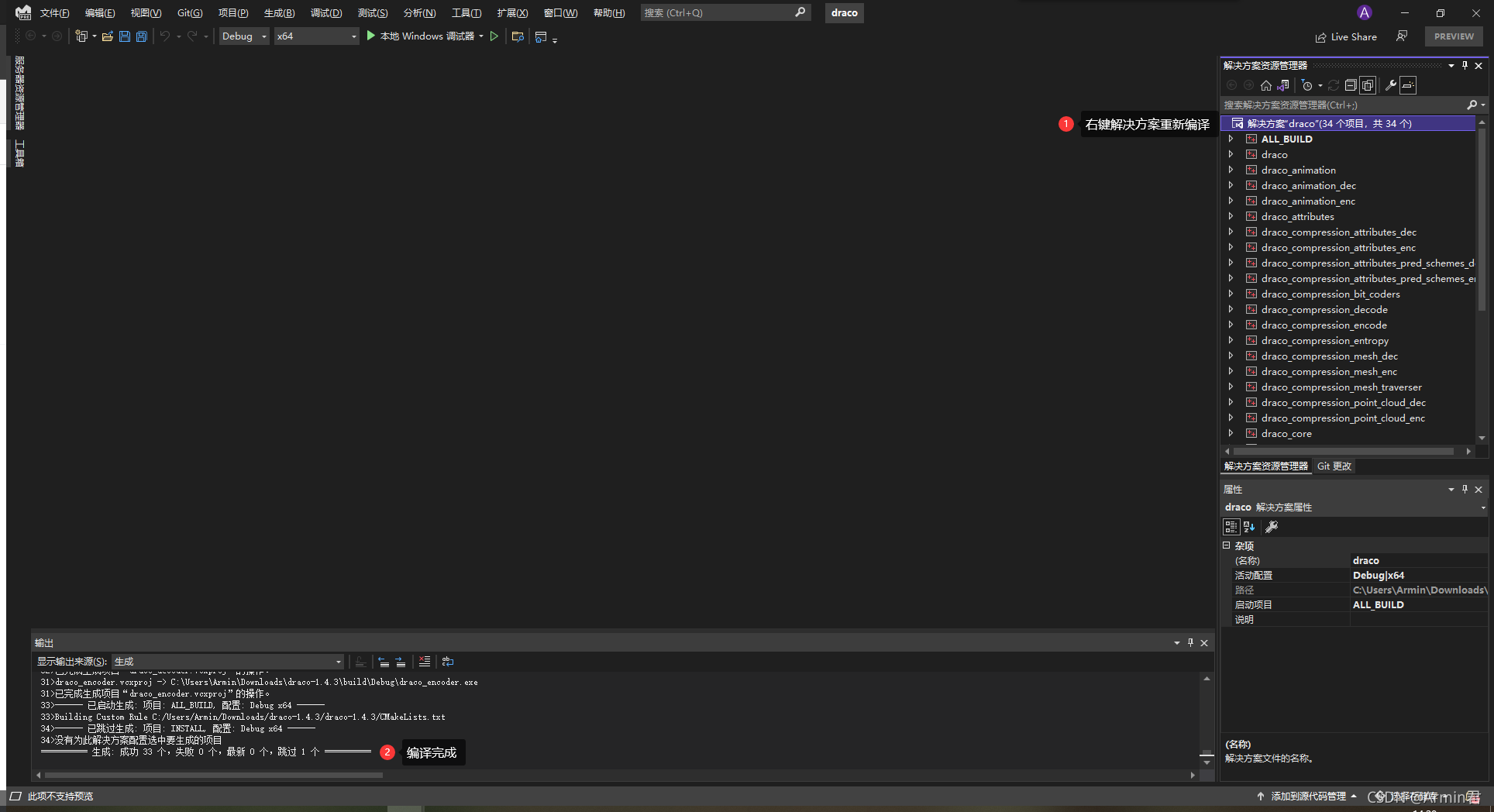Open Solution Explorer properties with wrench icon
The width and height of the screenshot is (1494, 812).
(1392, 85)
